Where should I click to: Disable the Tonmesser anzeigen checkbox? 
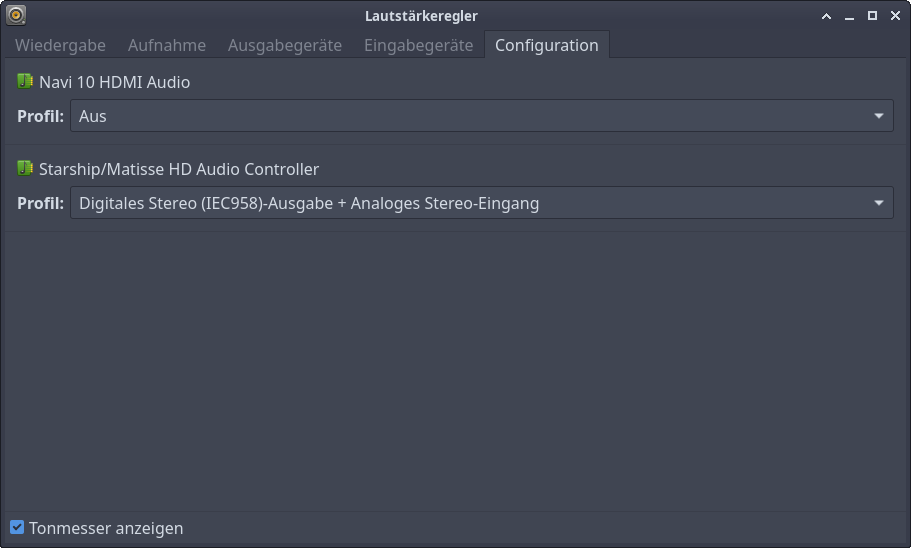[x=17, y=528]
